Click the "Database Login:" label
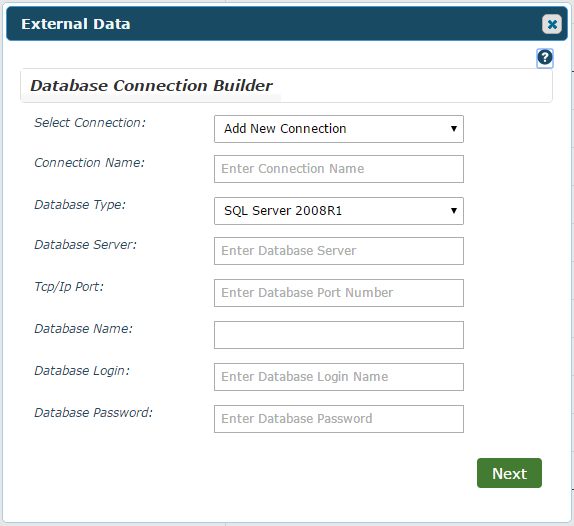574x526 pixels. click(82, 371)
